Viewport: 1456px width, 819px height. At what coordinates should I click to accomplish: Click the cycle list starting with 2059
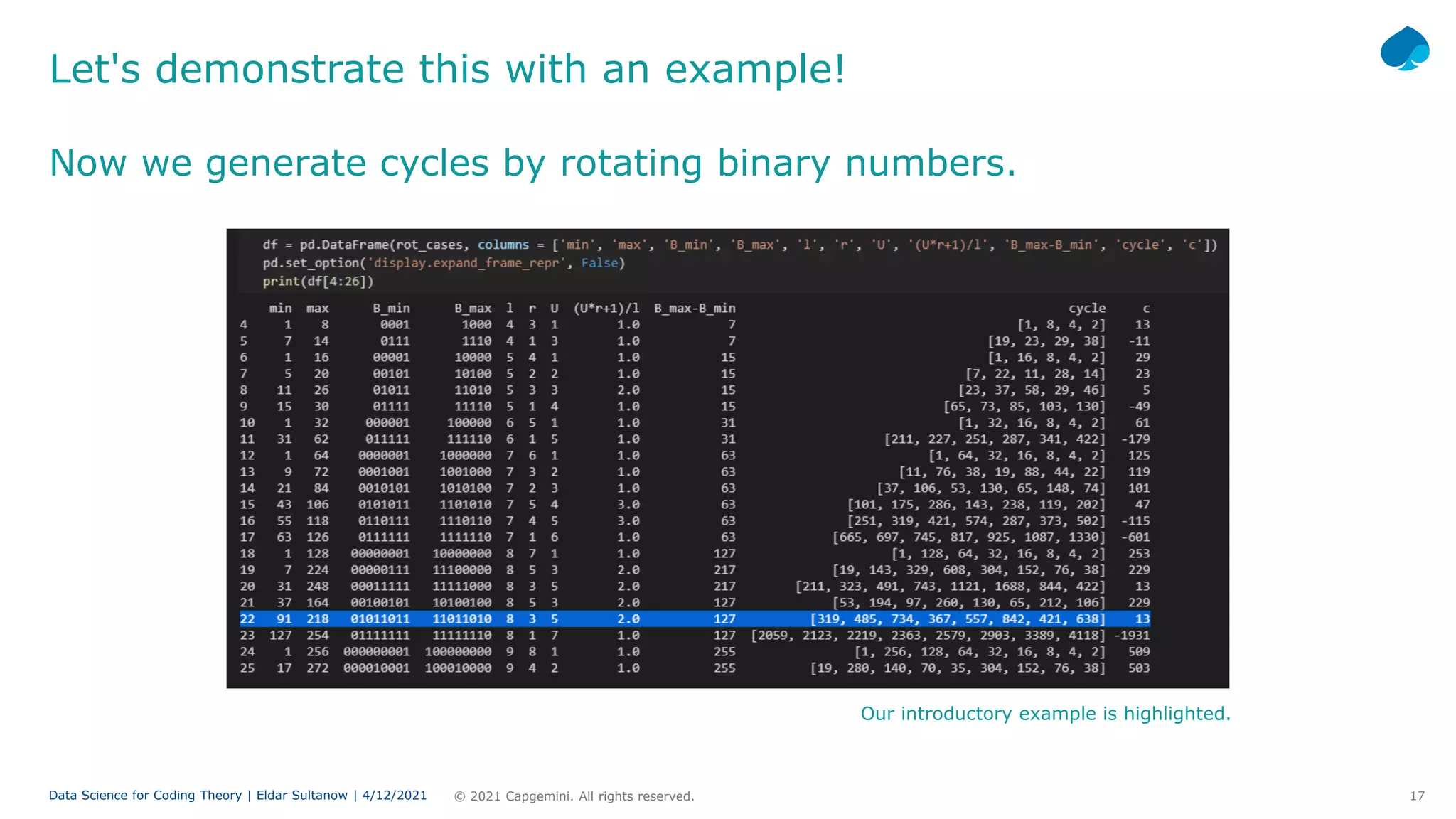click(928, 636)
